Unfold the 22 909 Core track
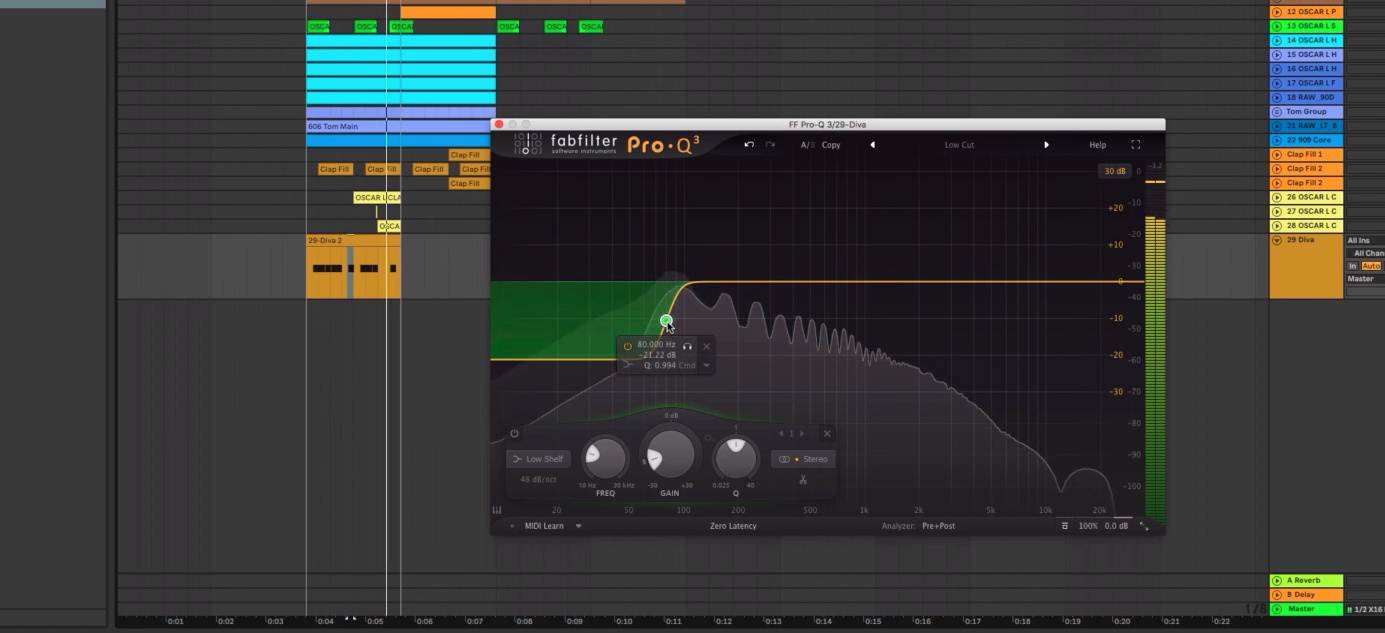 click(1277, 141)
